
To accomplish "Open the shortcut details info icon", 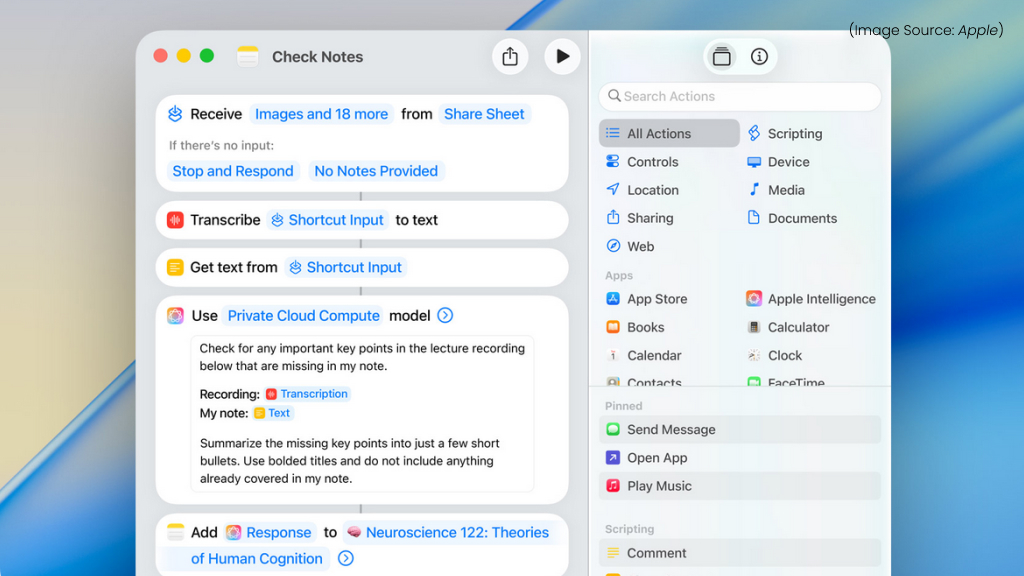I will click(x=759, y=57).
